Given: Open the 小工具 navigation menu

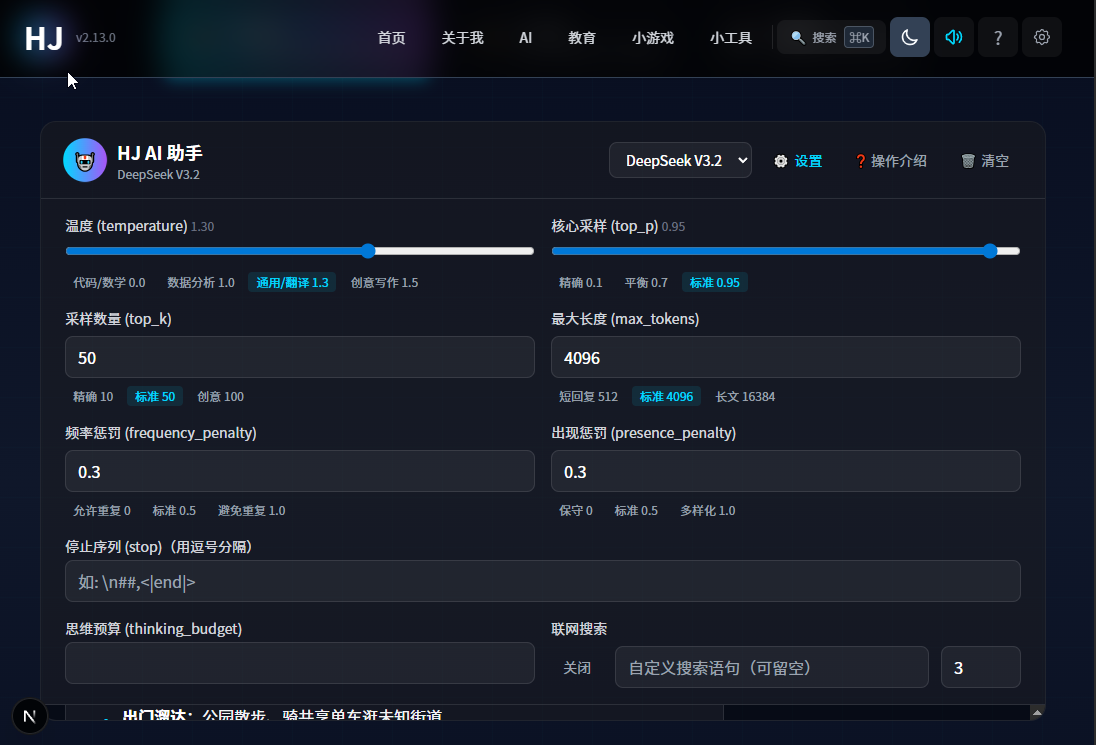Looking at the screenshot, I should (730, 38).
